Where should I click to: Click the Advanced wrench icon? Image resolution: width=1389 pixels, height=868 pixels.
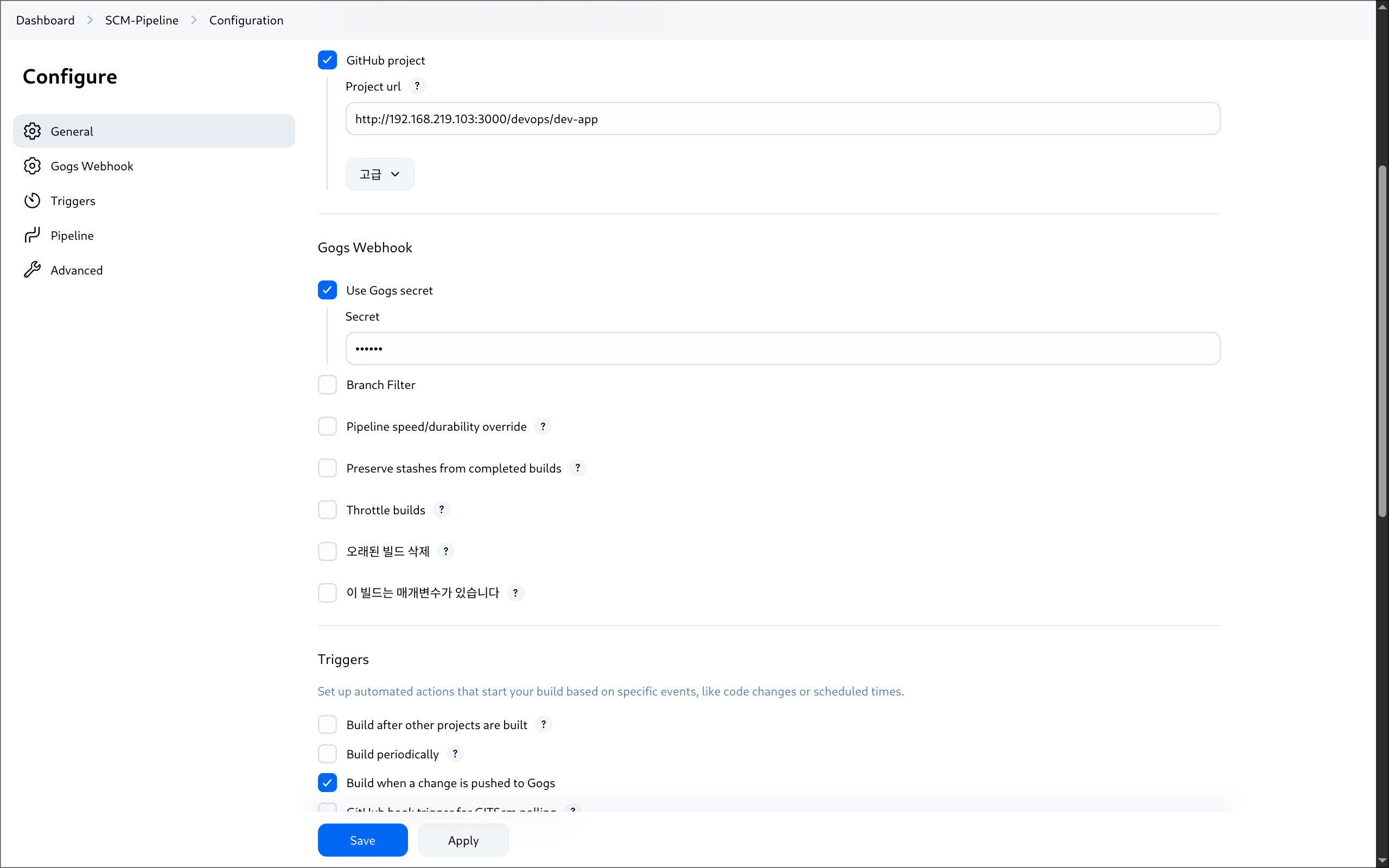32,270
